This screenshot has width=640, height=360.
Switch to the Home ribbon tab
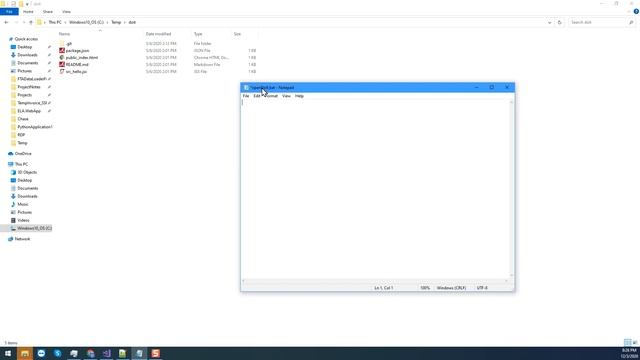[x=28, y=12]
